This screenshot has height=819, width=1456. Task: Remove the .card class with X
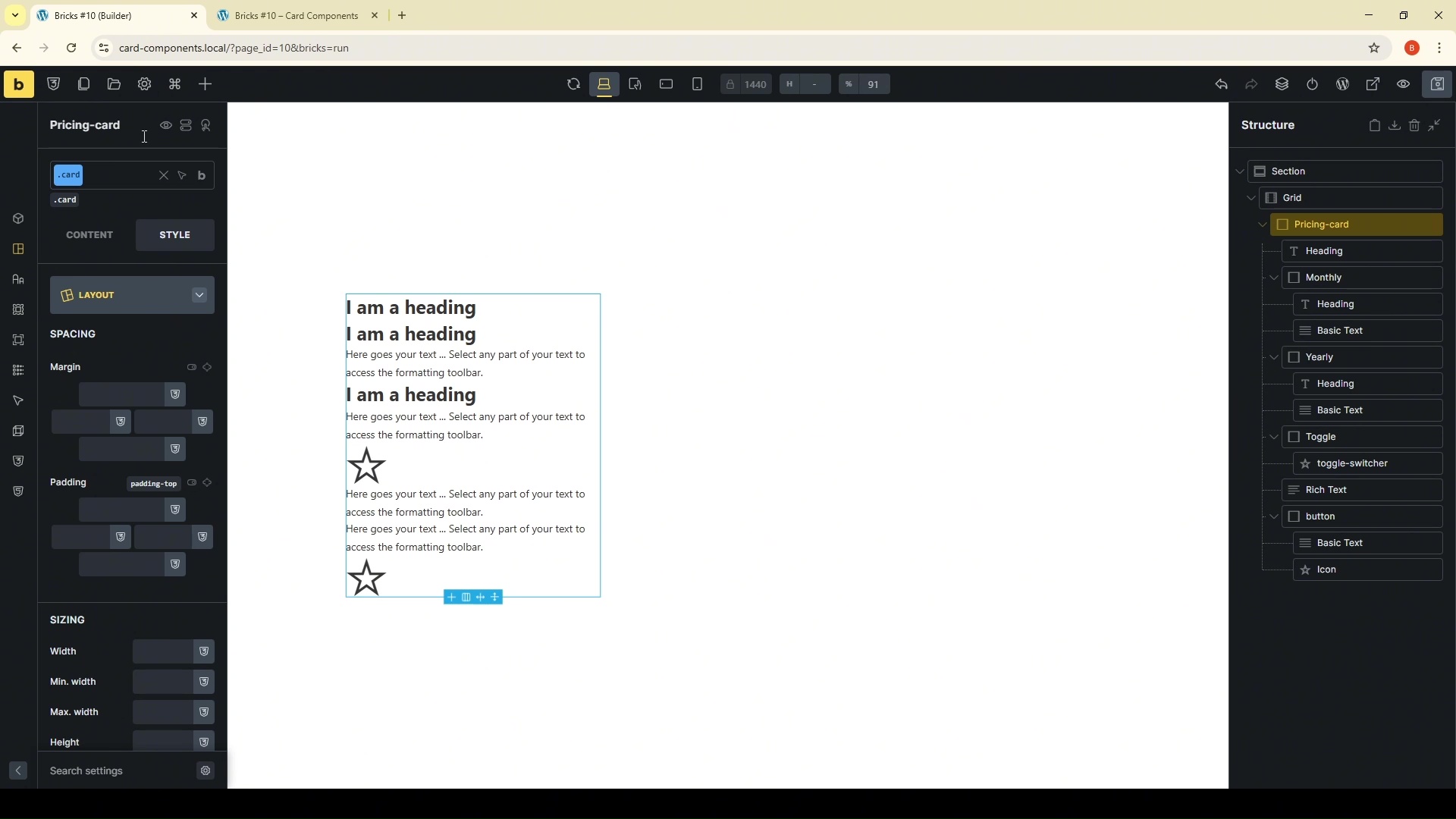[163, 176]
